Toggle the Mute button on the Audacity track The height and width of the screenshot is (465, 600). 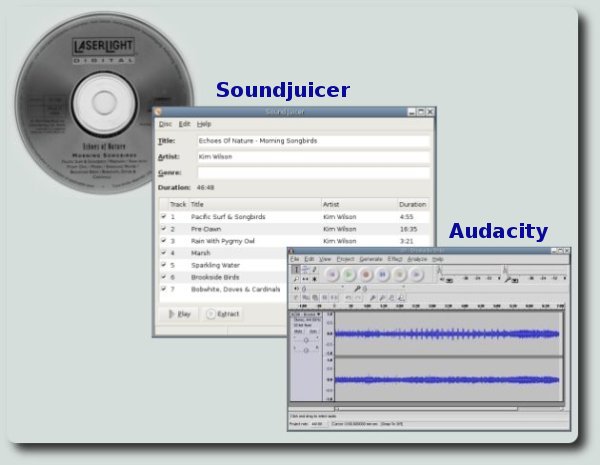coord(298,331)
